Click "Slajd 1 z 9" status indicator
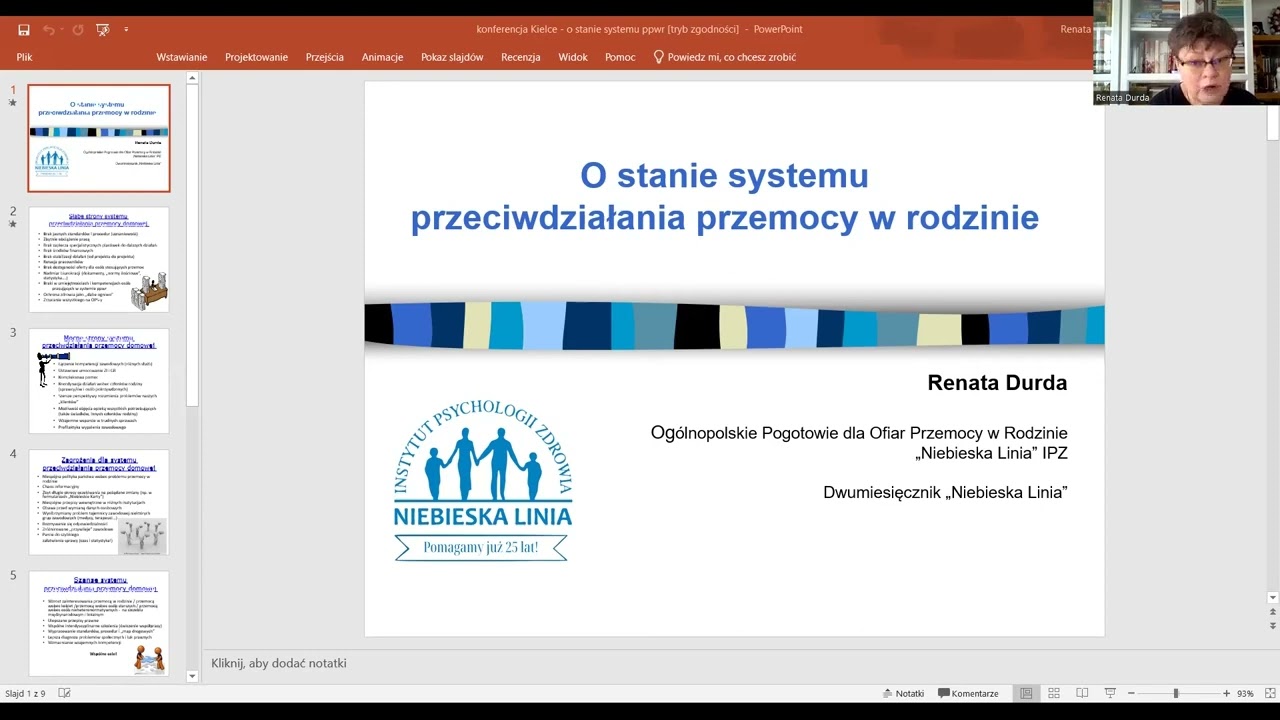The height and width of the screenshot is (720, 1280). pyautogui.click(x=25, y=693)
